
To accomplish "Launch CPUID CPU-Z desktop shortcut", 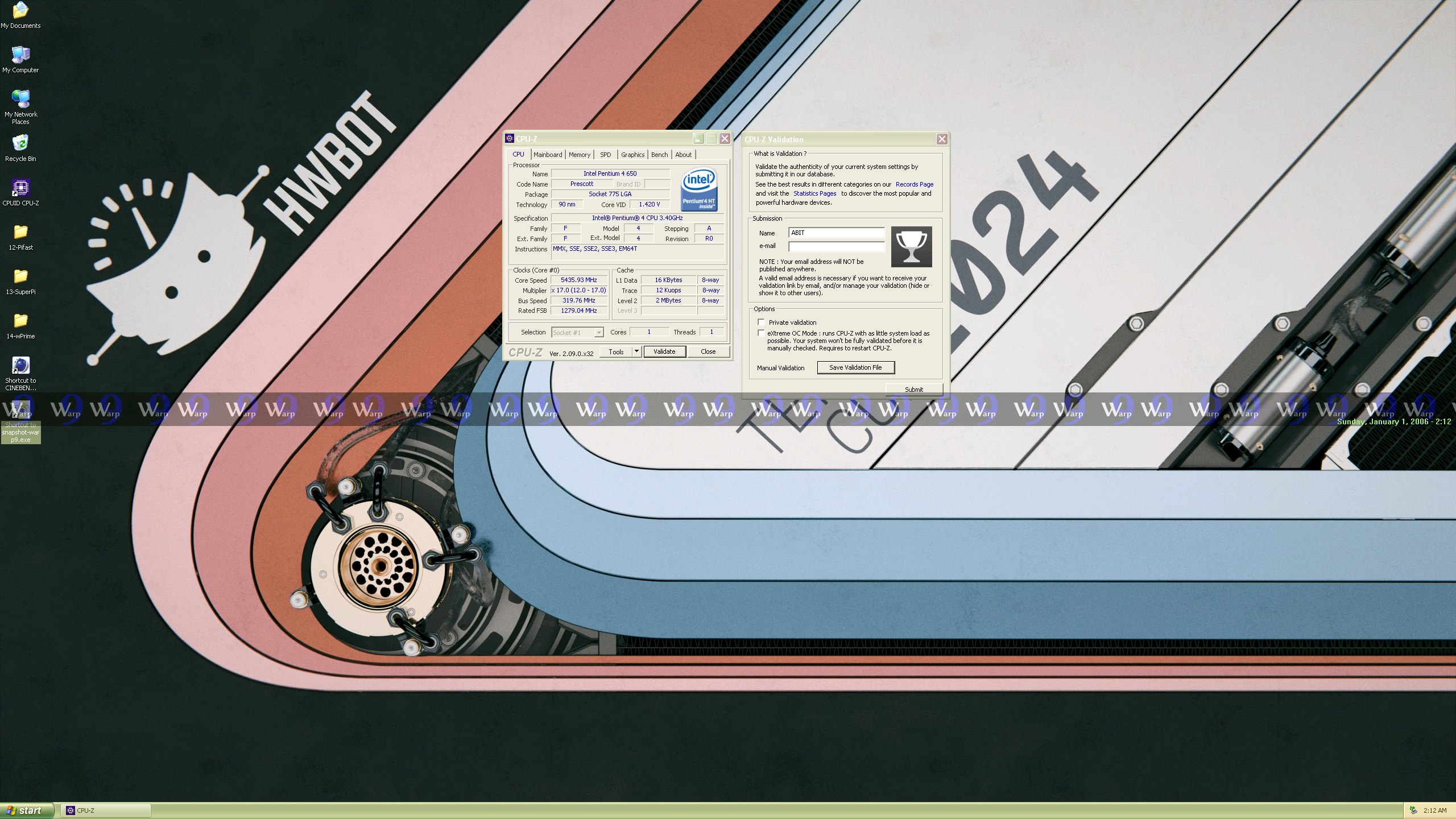I will click(x=20, y=192).
